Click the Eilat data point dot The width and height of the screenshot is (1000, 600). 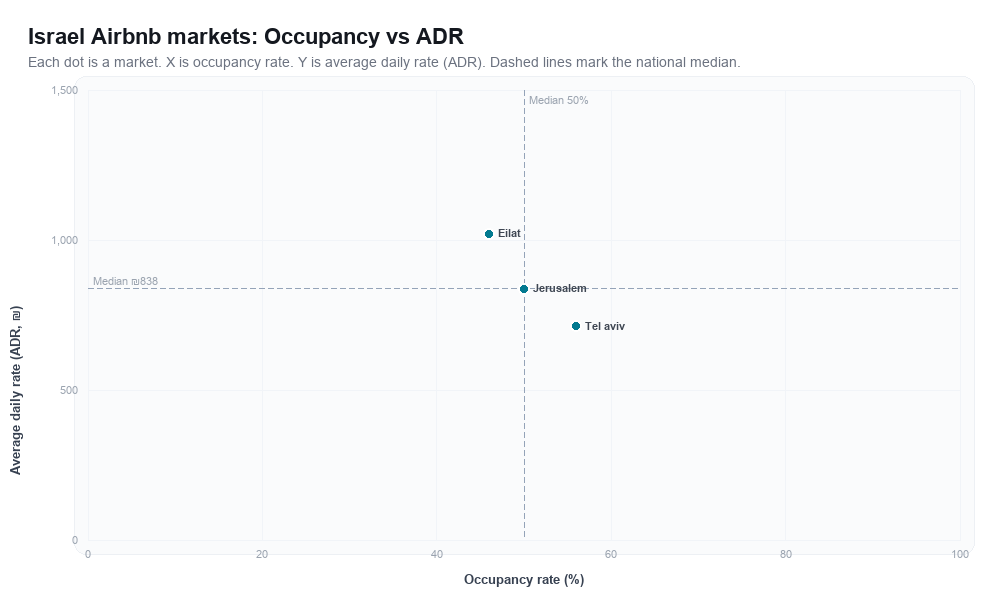click(489, 234)
